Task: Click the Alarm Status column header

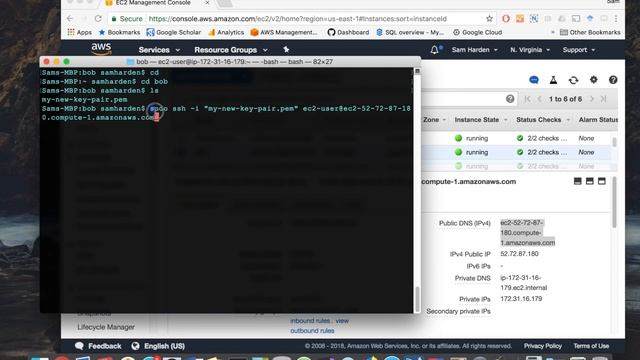Action: (598, 120)
